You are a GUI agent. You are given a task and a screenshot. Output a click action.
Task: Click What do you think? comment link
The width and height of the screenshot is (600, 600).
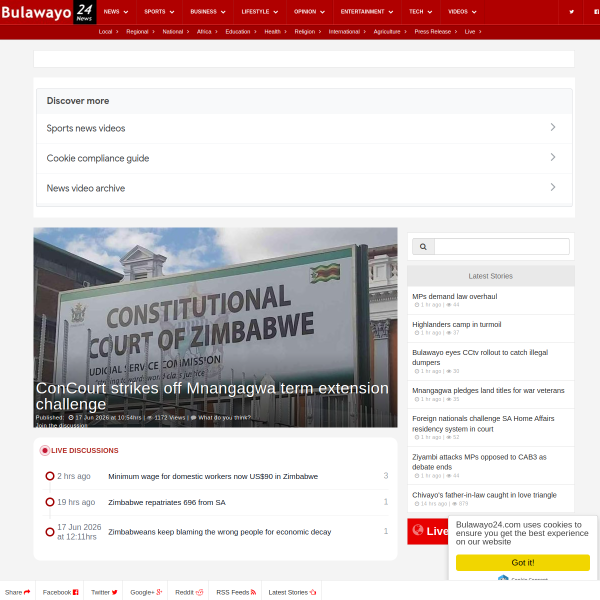pyautogui.click(x=225, y=417)
